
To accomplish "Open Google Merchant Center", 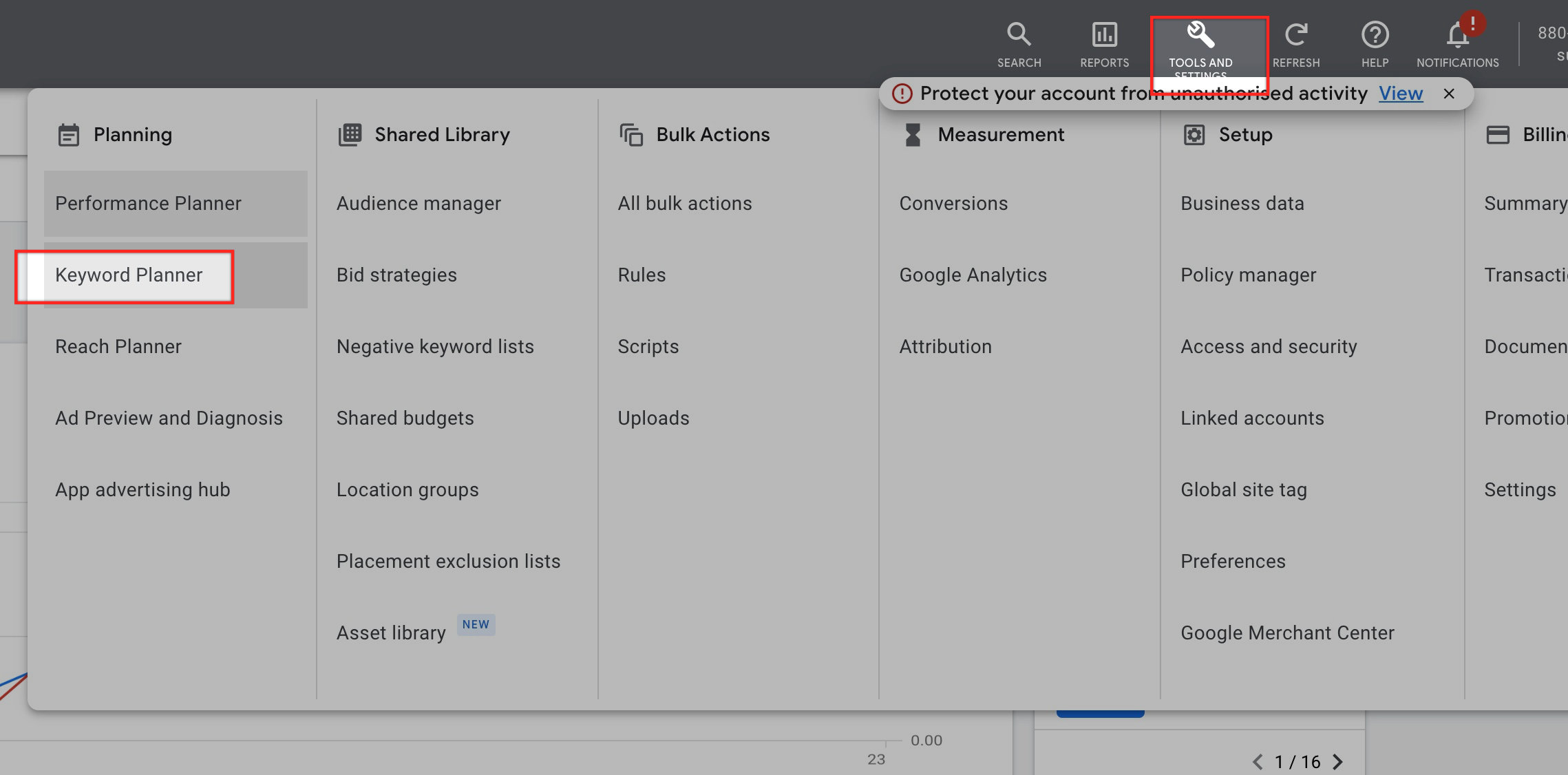I will (x=1287, y=633).
